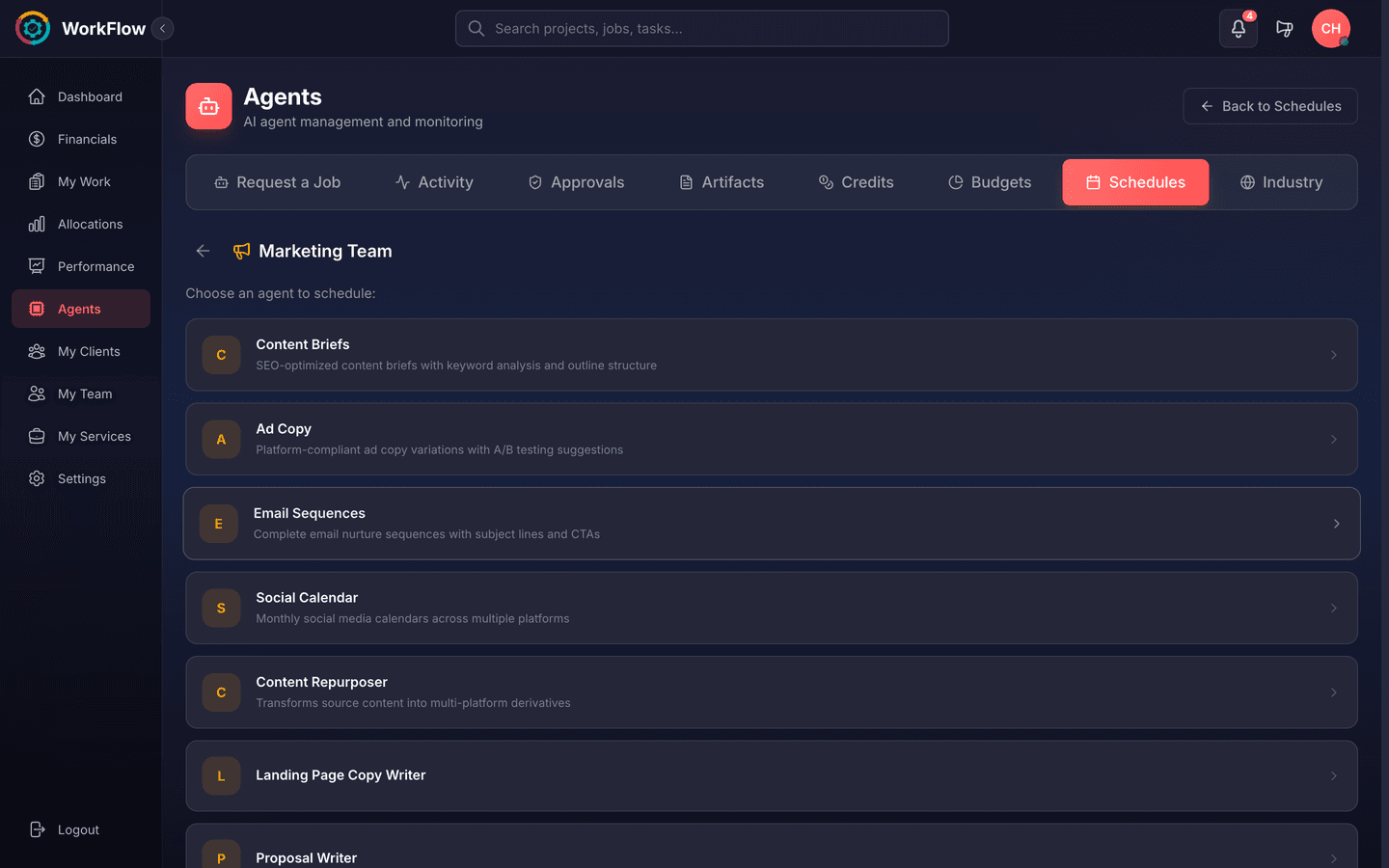Viewport: 1389px width, 868px height.
Task: Switch to the Activity tab
Action: click(434, 182)
